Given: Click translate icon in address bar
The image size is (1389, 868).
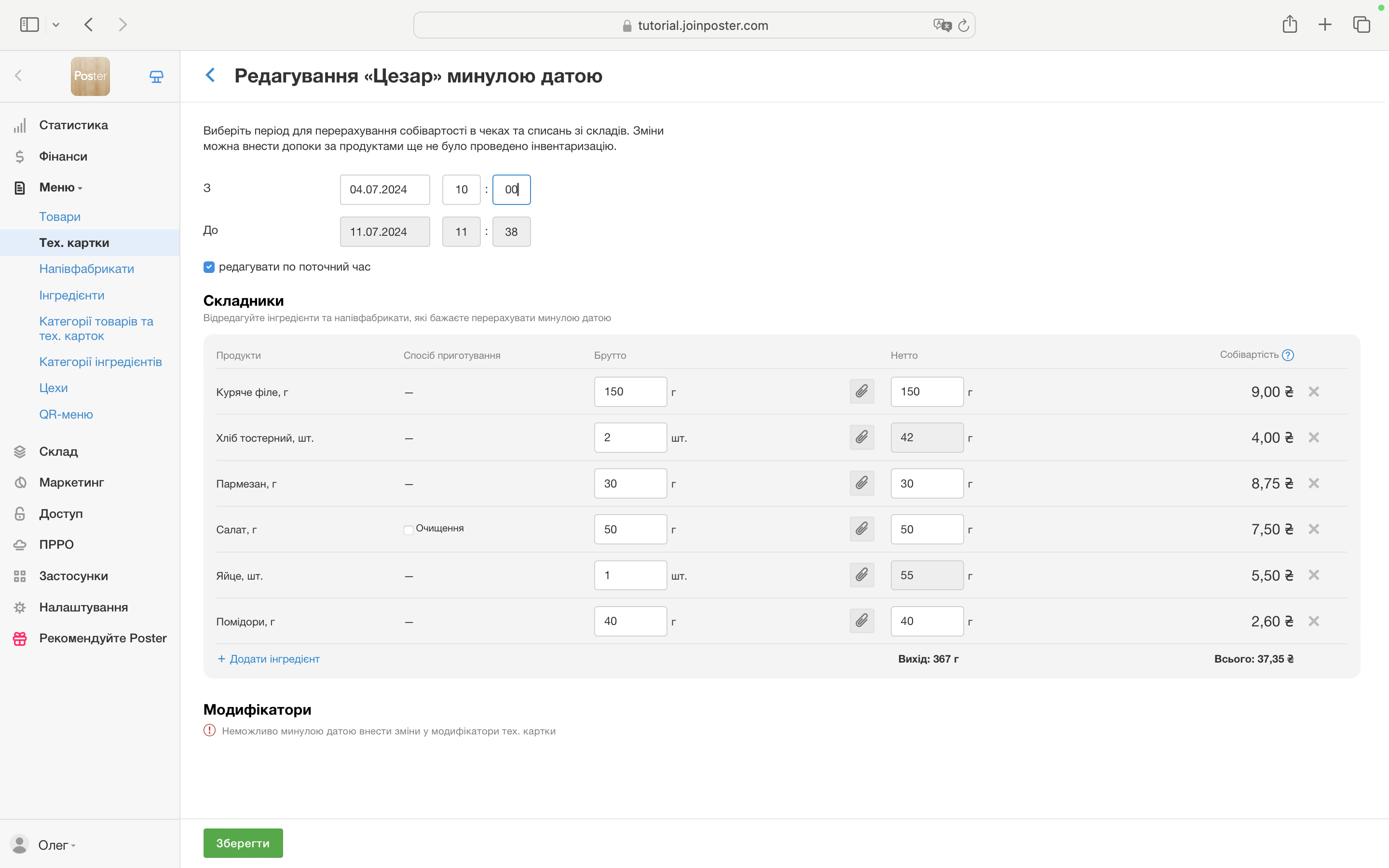Looking at the screenshot, I should pos(941,25).
